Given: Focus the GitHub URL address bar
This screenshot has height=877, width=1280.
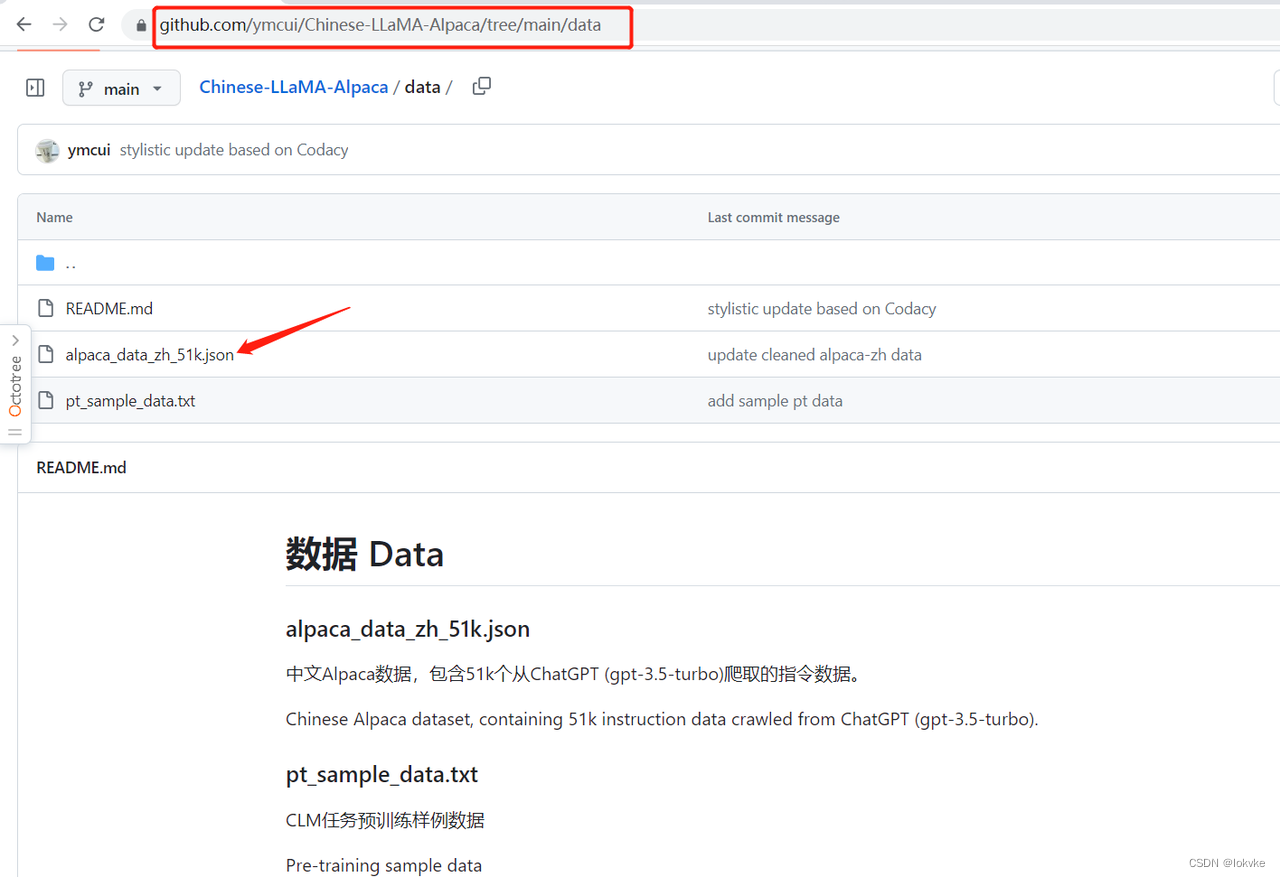Looking at the screenshot, I should pyautogui.click(x=380, y=25).
